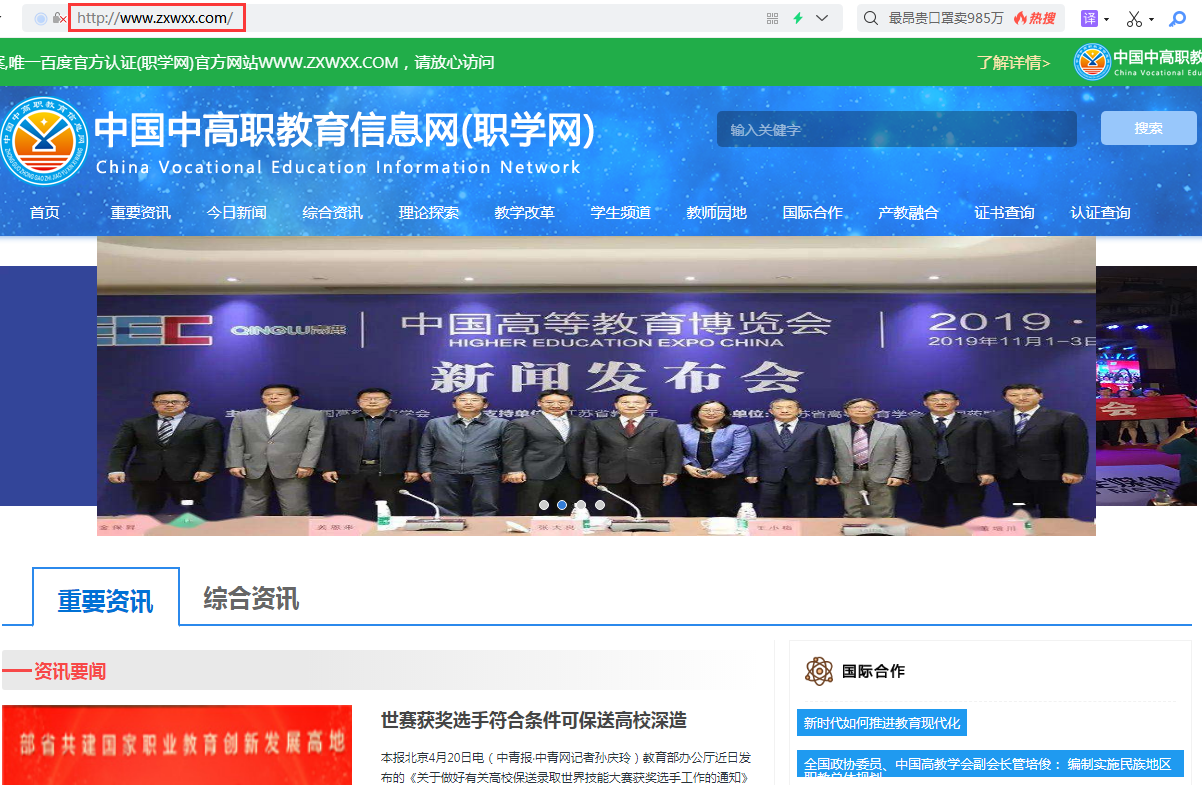
Task: Click the logo in the green top banner
Action: [1092, 62]
